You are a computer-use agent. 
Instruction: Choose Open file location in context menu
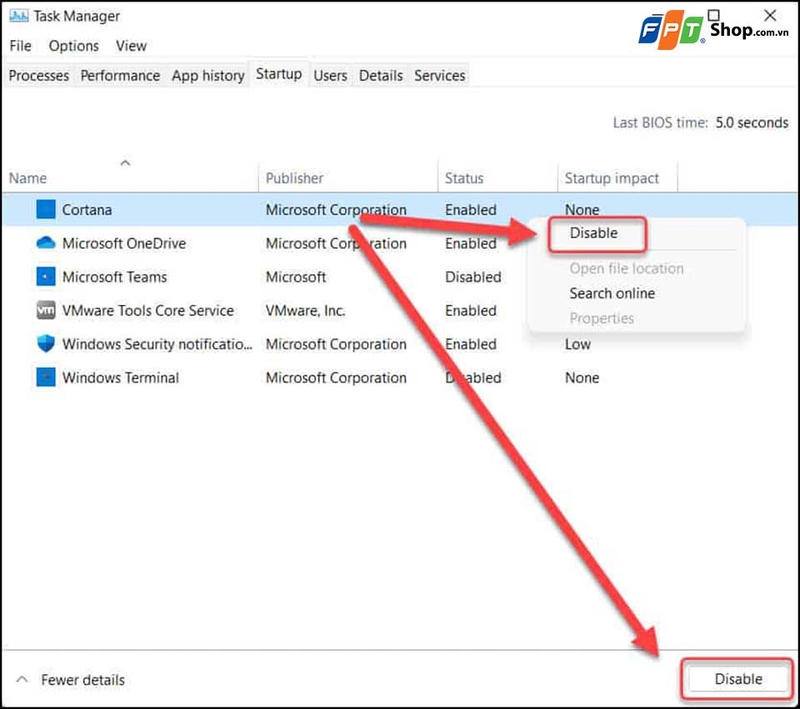627,268
